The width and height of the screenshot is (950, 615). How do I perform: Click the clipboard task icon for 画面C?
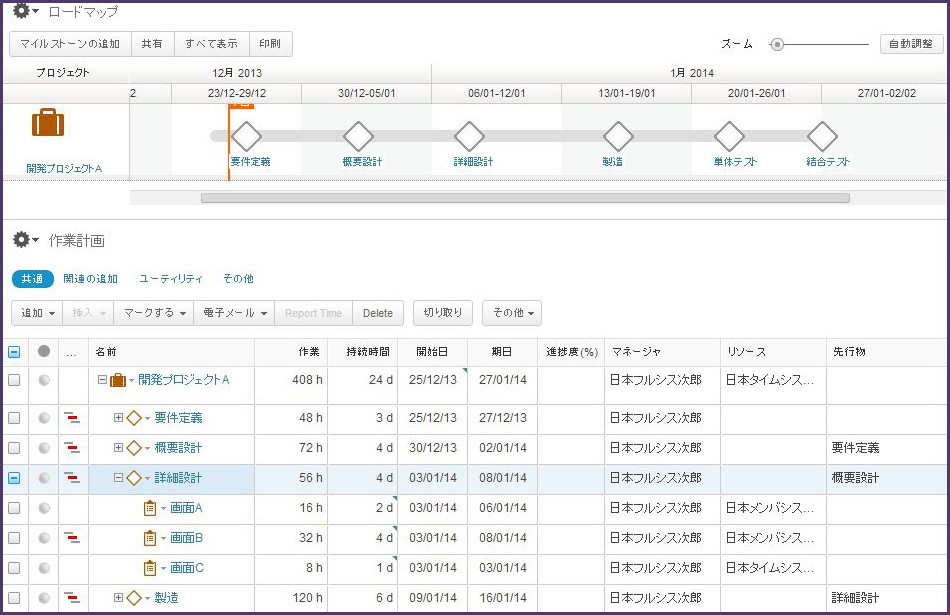150,568
